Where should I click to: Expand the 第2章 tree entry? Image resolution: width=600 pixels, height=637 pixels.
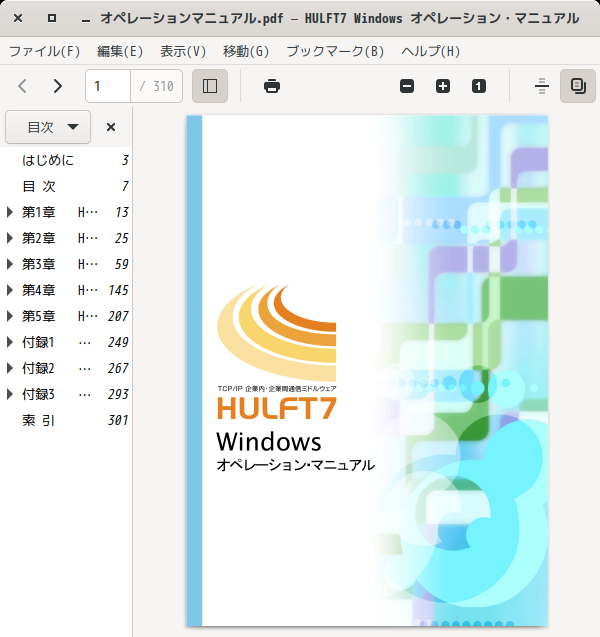click(10, 238)
